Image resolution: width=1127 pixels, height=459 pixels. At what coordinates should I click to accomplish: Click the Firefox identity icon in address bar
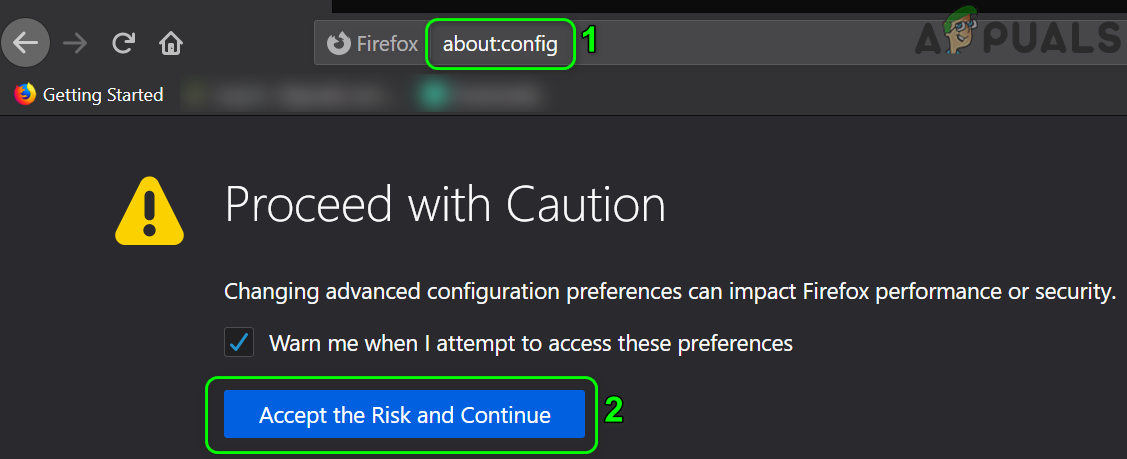click(x=339, y=43)
